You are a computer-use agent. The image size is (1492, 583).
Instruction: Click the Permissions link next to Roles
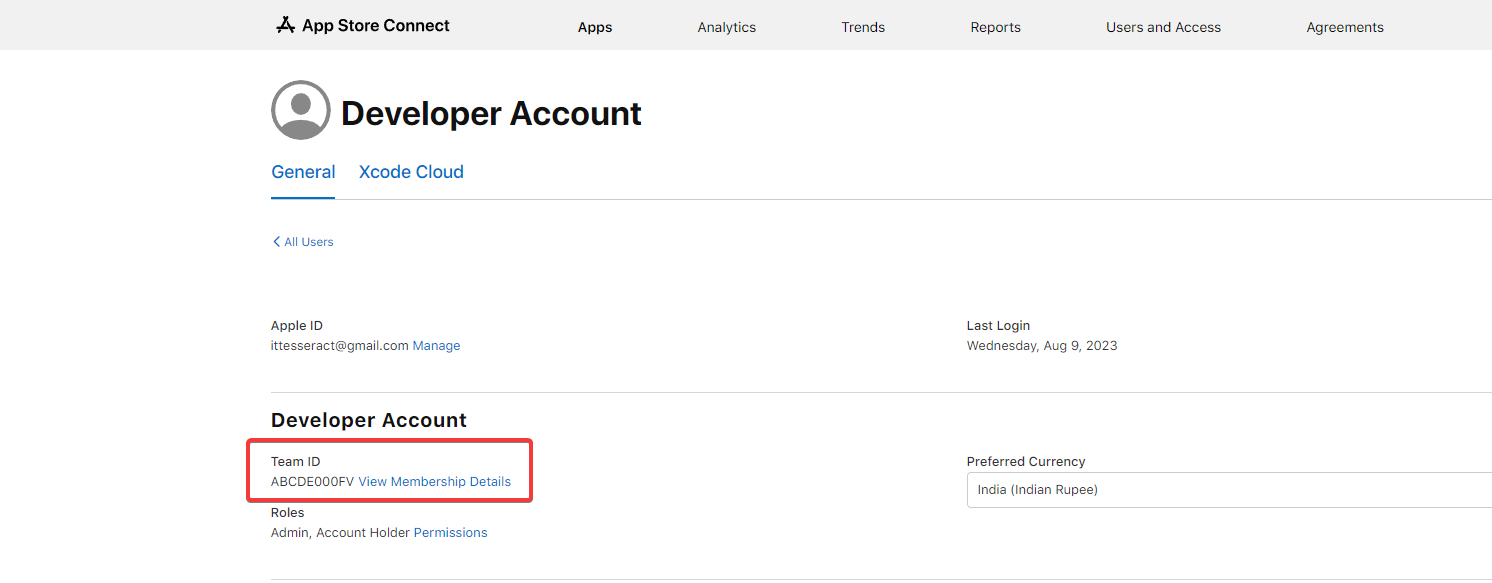tap(450, 533)
